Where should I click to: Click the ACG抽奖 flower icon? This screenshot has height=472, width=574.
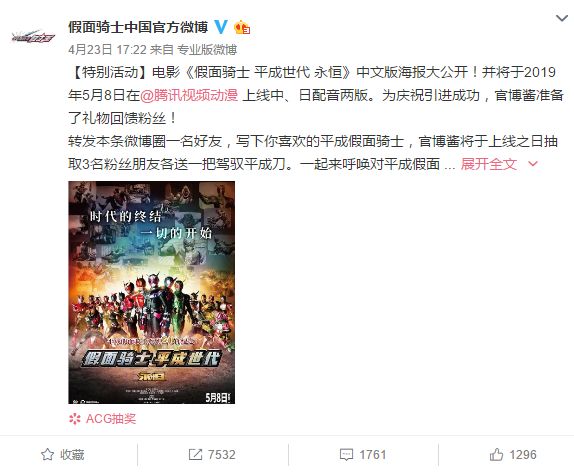pos(75,419)
